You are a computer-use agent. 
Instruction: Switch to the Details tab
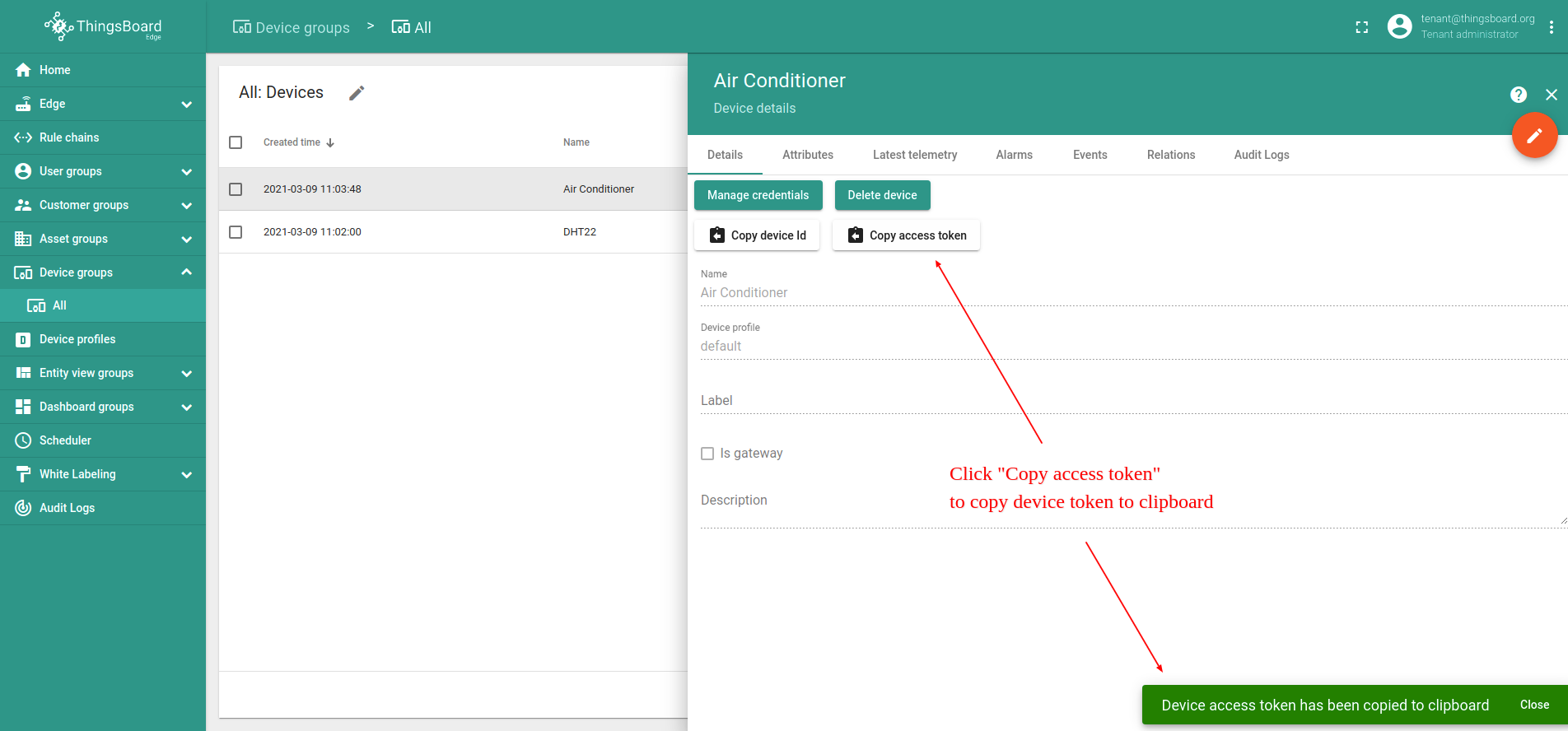[725, 155]
